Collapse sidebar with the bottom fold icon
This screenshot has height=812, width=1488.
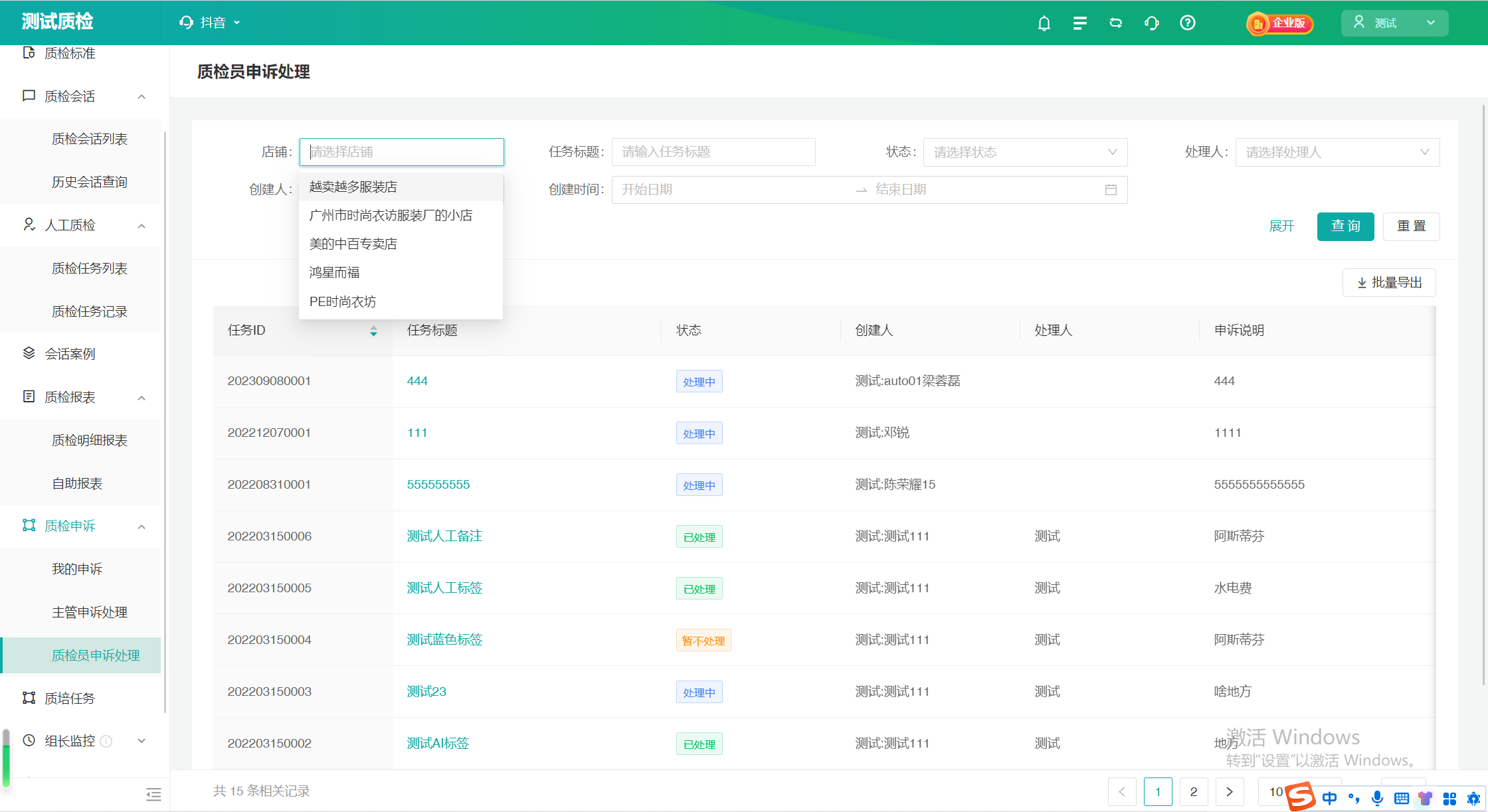153,794
